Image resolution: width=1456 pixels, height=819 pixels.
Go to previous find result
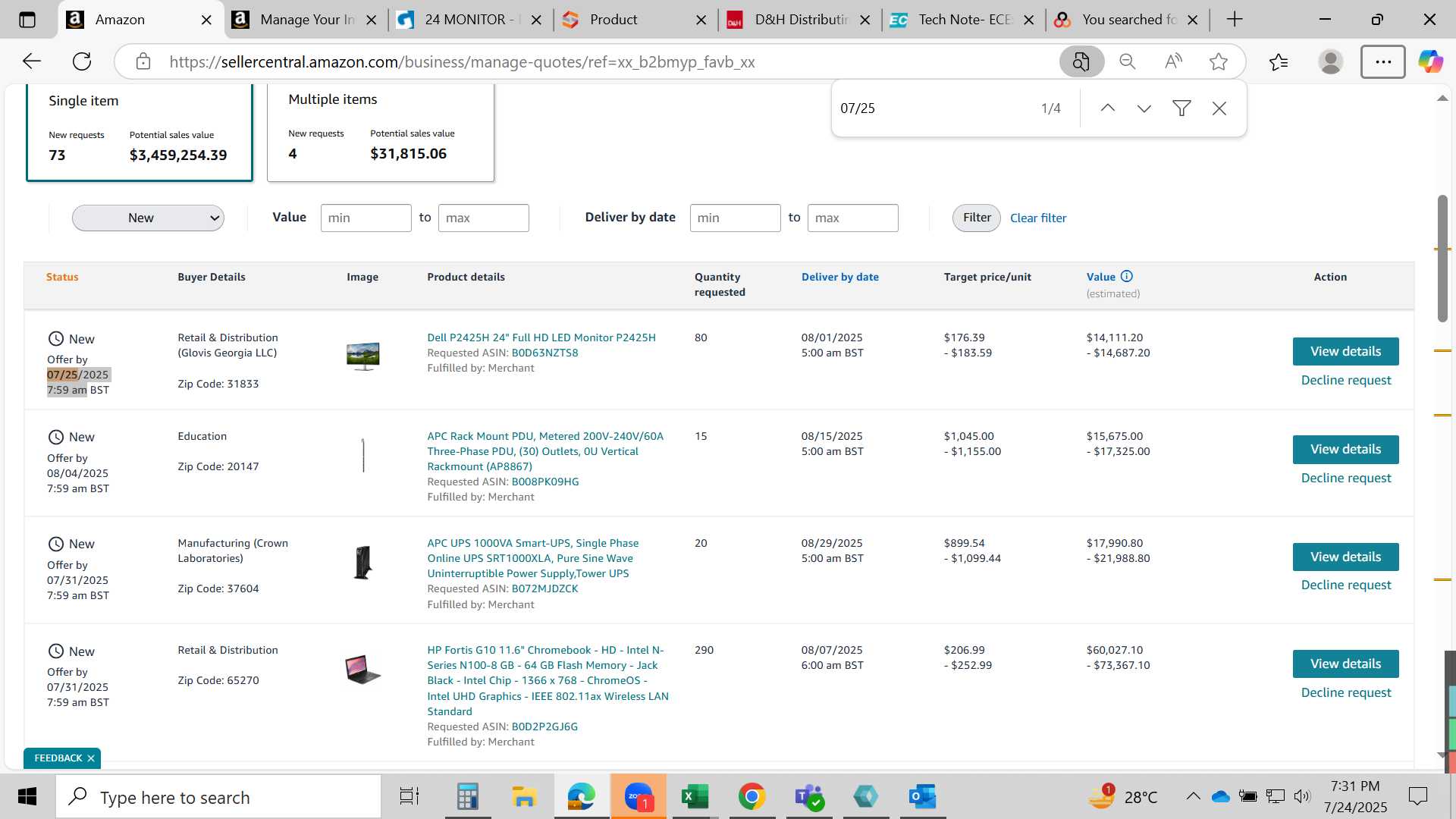tap(1107, 108)
